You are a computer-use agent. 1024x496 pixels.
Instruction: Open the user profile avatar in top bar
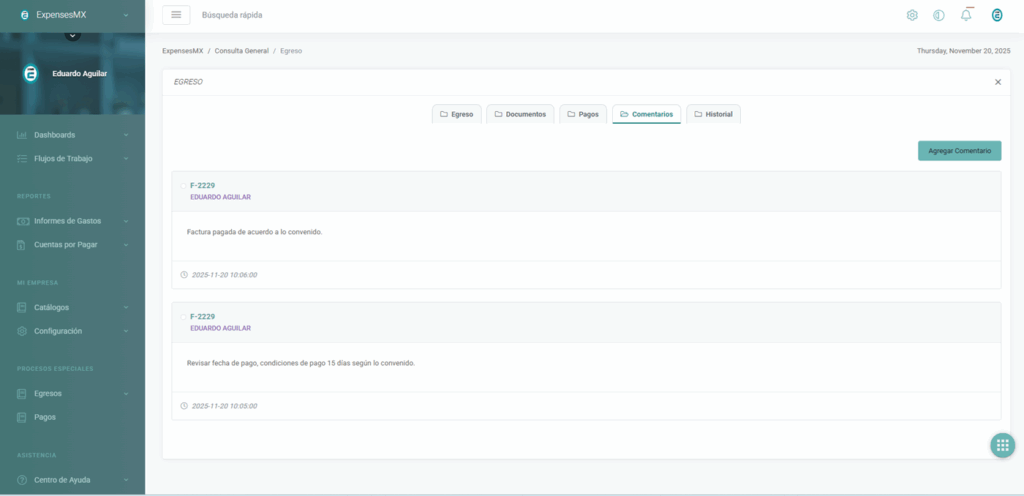pos(996,15)
